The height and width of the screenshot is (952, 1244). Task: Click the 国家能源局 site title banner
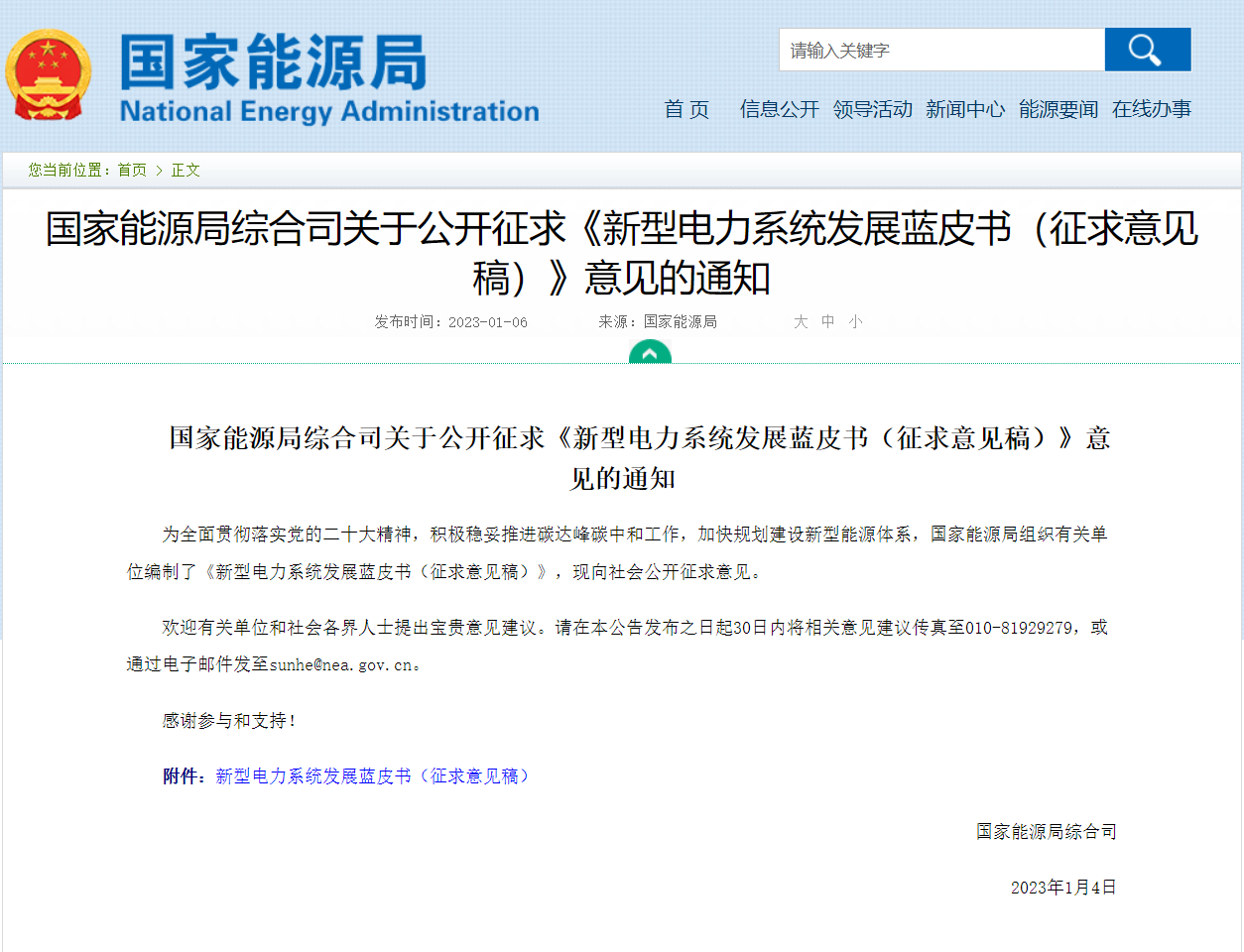(x=274, y=61)
